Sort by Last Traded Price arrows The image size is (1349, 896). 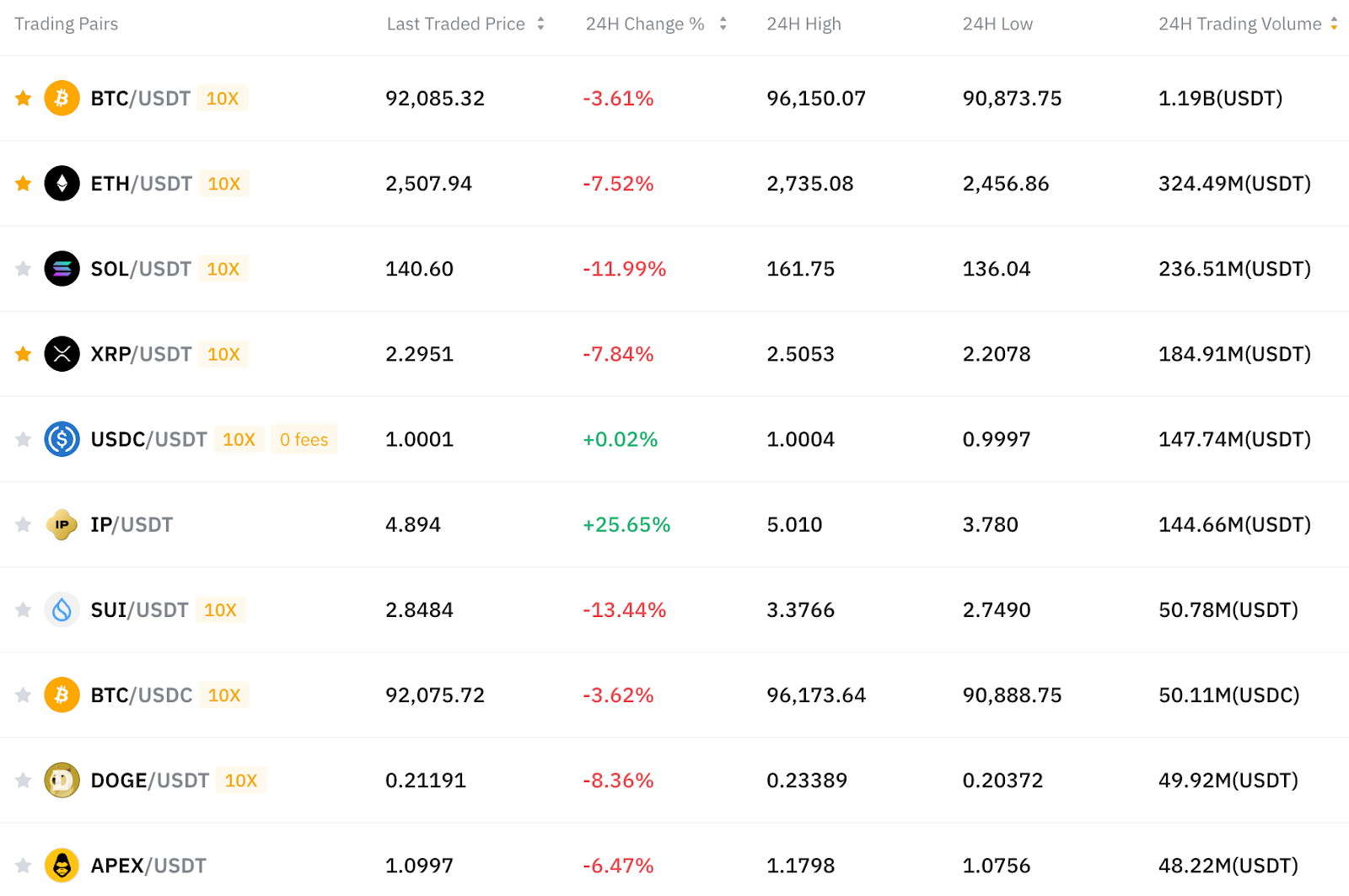pos(540,24)
